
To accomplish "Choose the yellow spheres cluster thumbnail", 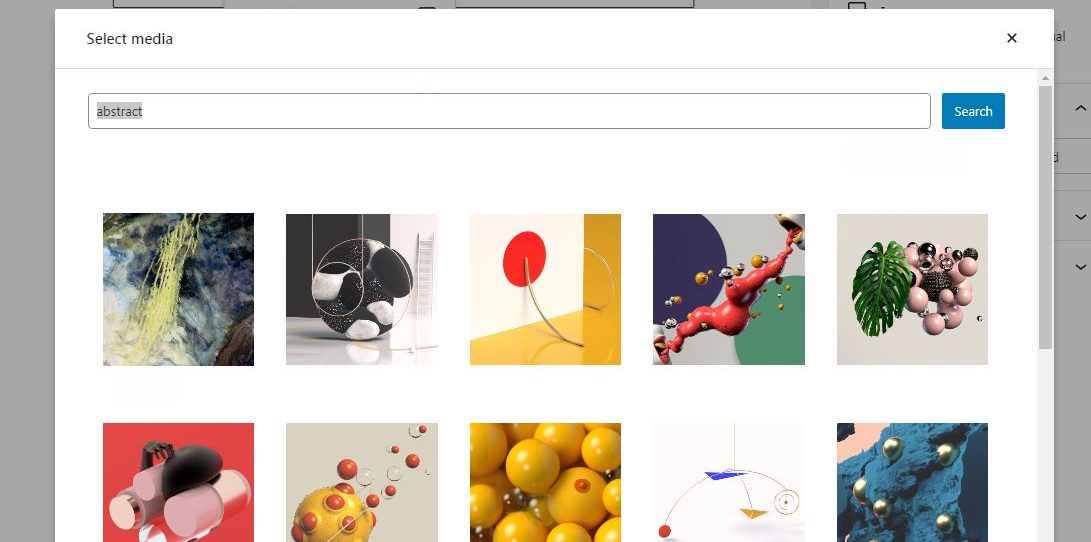I will 546,482.
